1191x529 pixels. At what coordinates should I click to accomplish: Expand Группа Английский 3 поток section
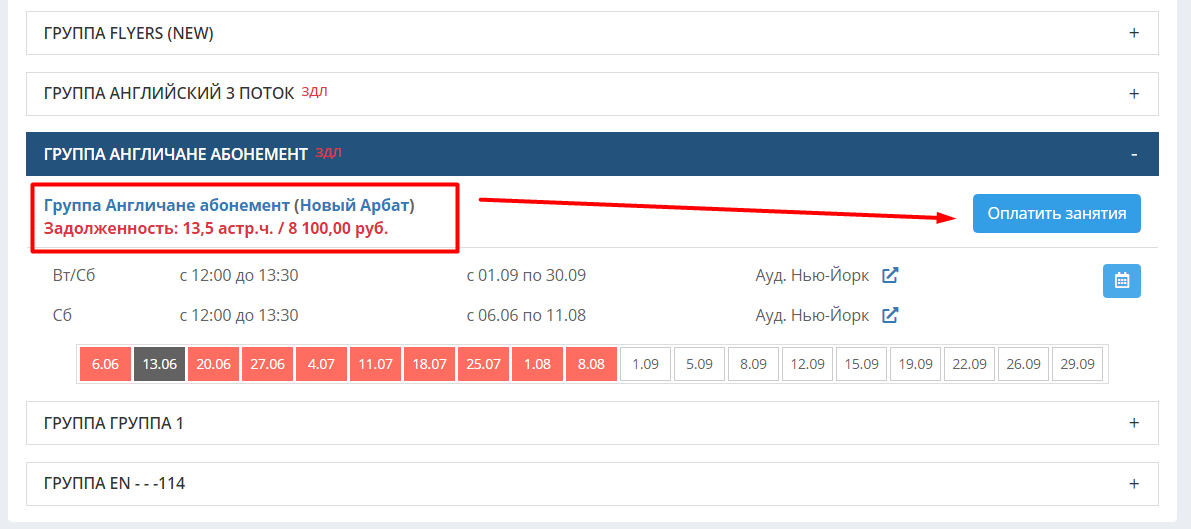592,93
